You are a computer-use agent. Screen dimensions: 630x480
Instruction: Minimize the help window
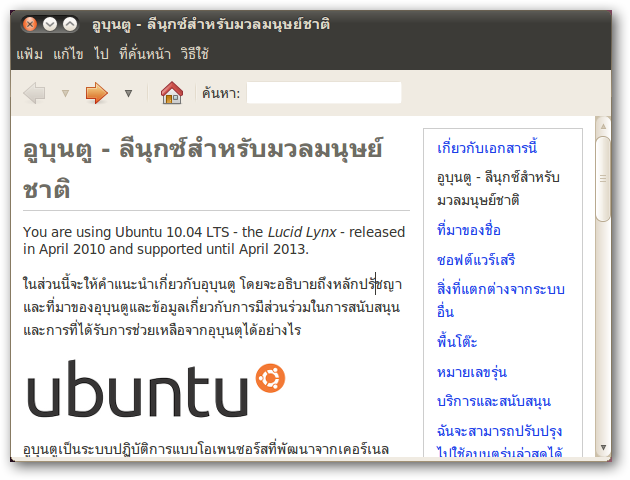(50, 25)
